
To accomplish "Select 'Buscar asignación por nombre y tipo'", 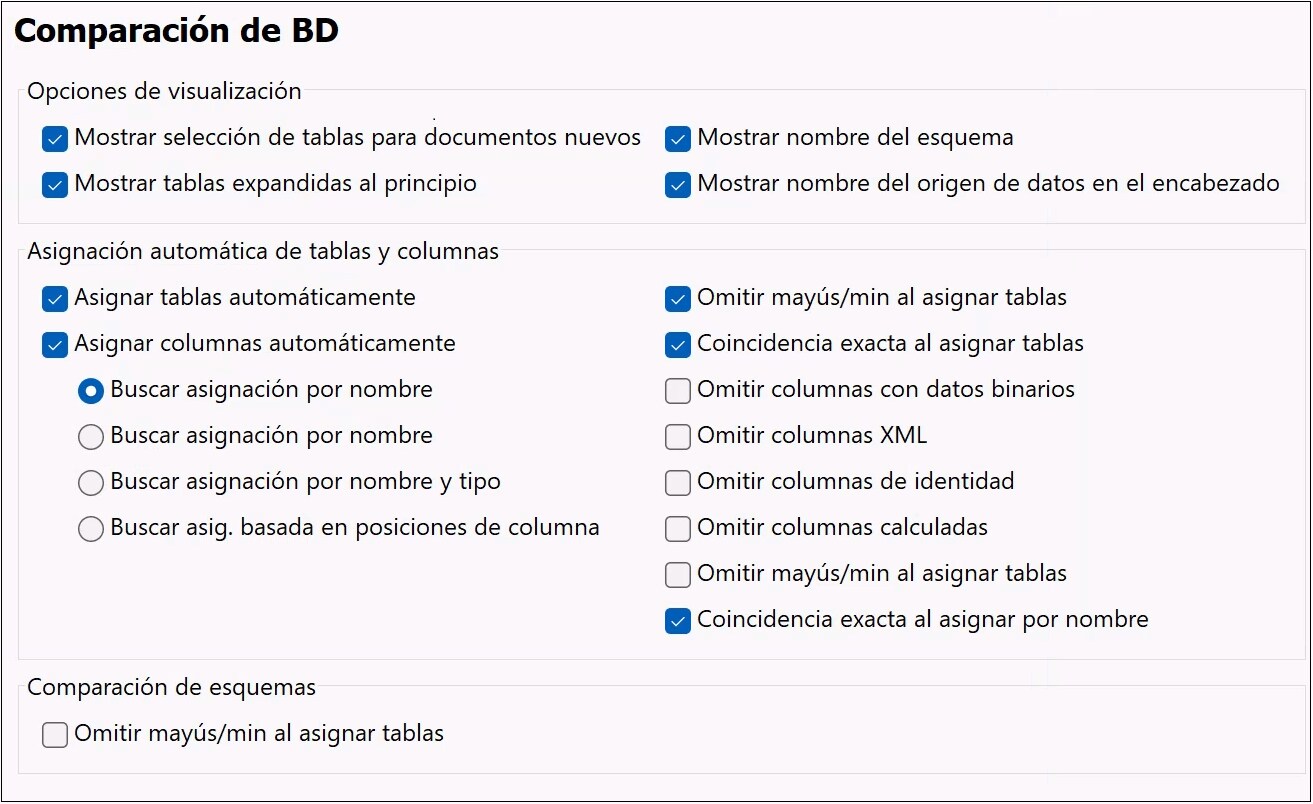I will [x=91, y=483].
